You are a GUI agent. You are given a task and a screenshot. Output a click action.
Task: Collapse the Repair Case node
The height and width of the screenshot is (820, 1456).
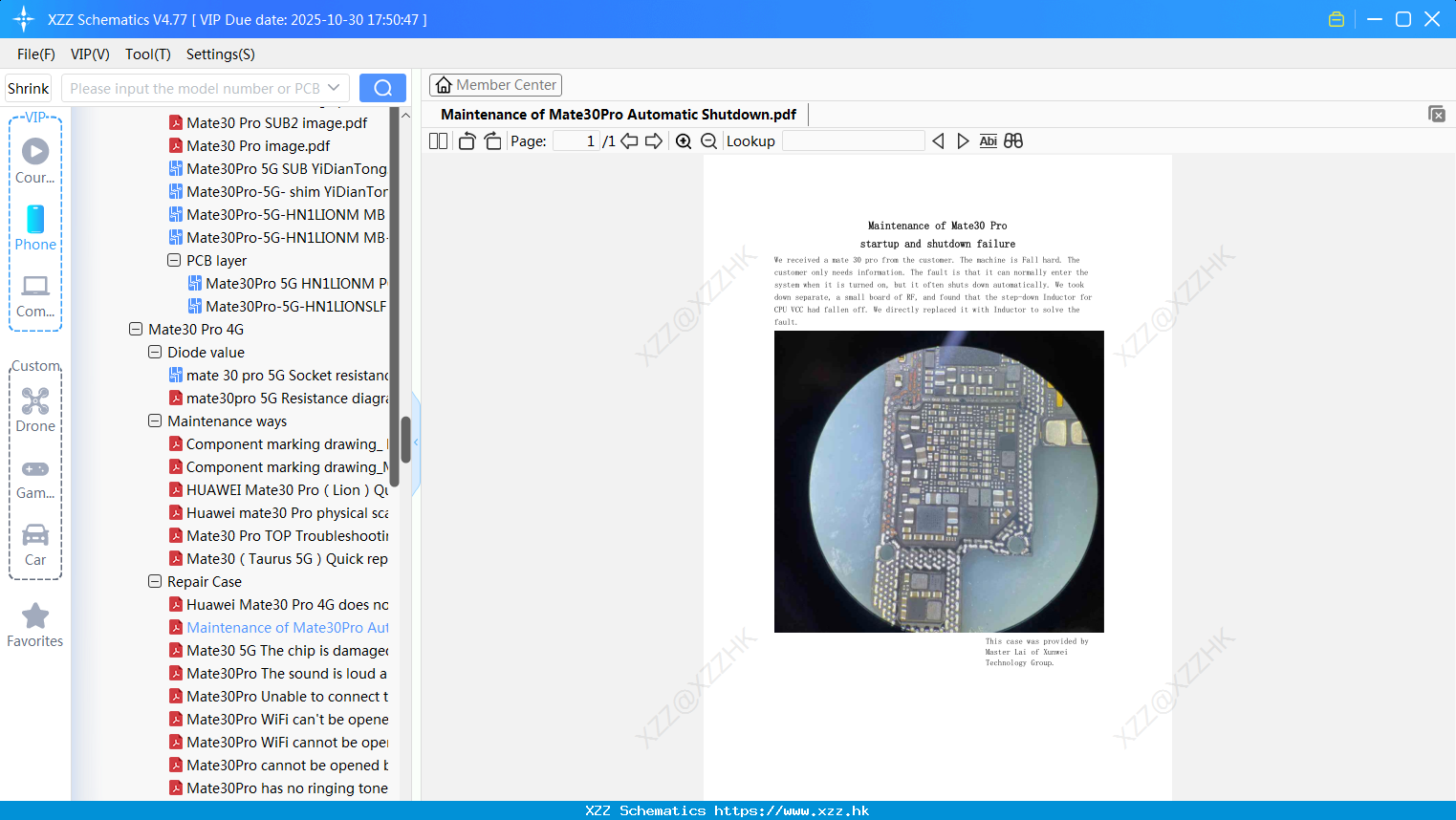155,581
